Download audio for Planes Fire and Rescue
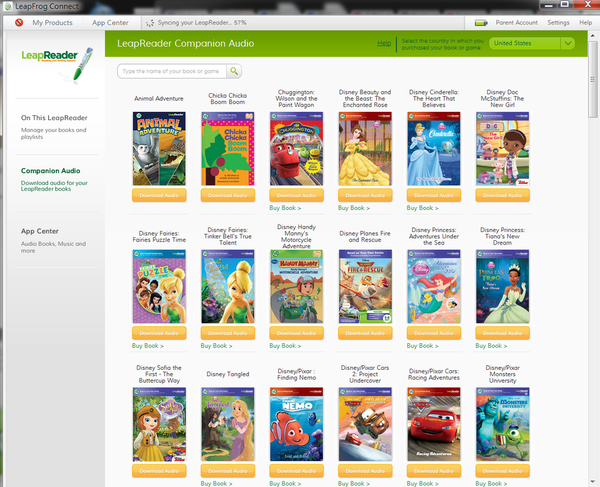Screen dimensions: 600x487 pyautogui.click(x=365, y=333)
